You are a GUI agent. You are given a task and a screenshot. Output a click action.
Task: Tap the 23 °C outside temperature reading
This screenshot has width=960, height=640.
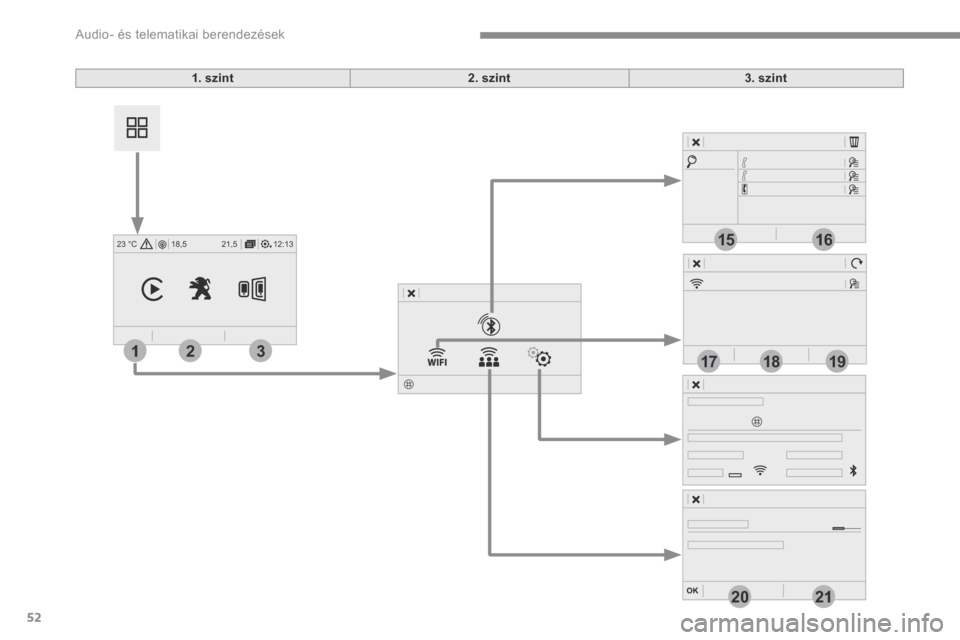(127, 244)
